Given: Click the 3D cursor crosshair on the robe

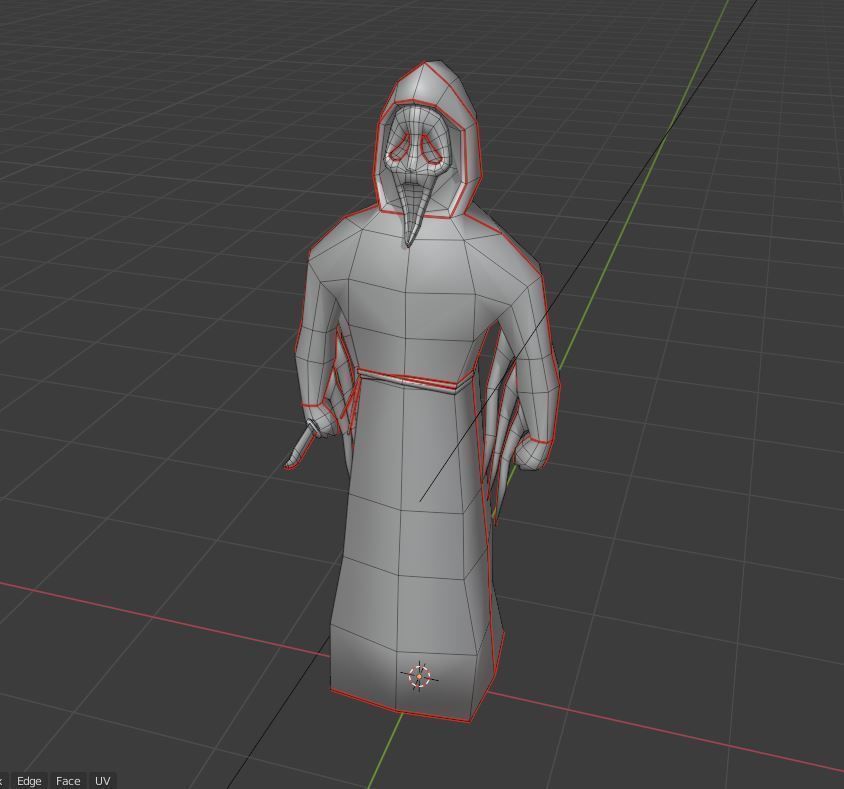Looking at the screenshot, I should point(419,677).
